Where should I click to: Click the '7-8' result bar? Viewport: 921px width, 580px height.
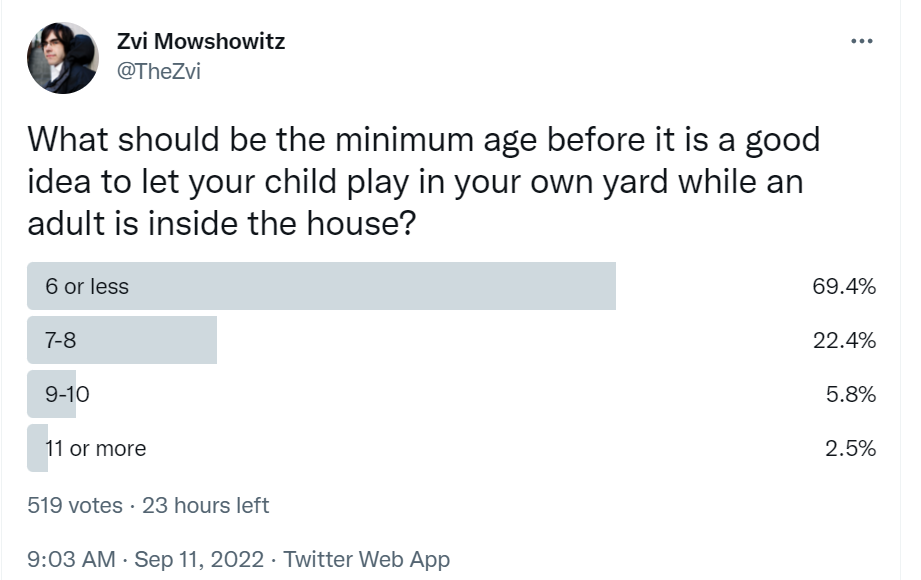click(122, 340)
